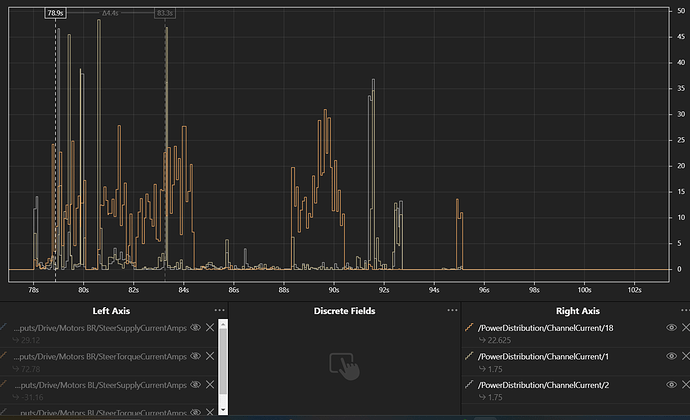Click the ChannelCurrent/1 line color icon

469,356
